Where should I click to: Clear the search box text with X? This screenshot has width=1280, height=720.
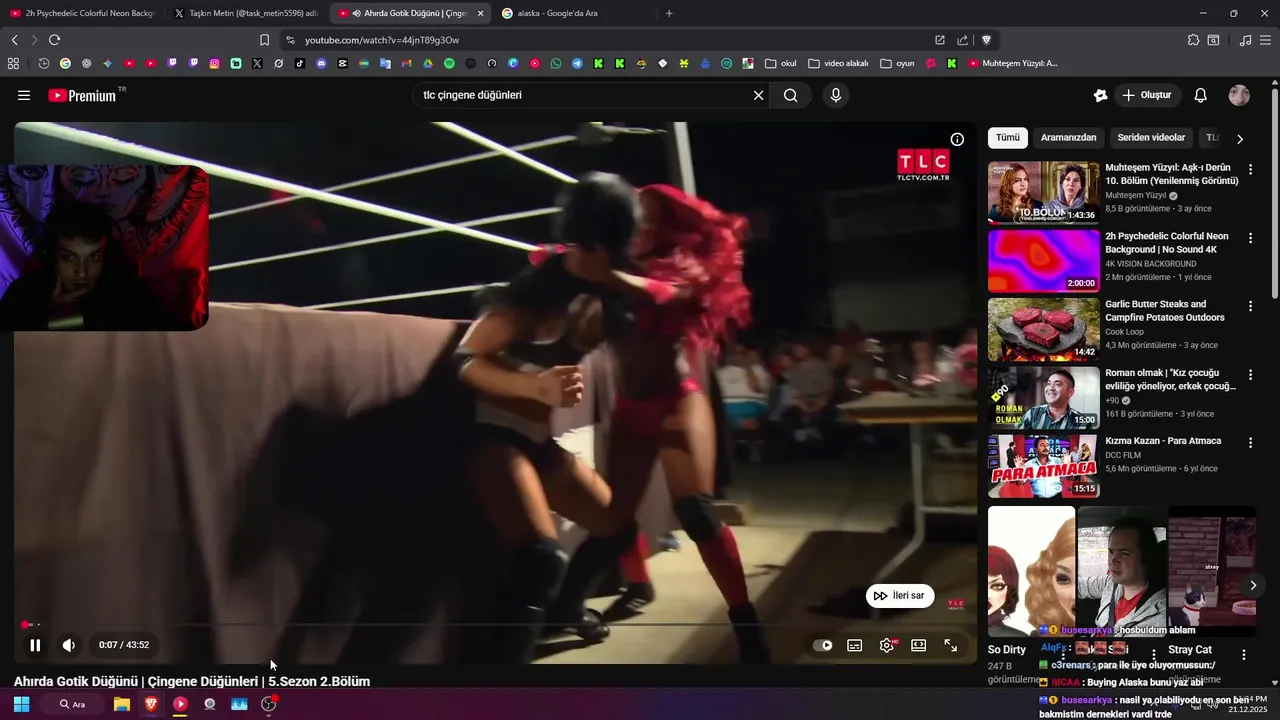tap(758, 95)
